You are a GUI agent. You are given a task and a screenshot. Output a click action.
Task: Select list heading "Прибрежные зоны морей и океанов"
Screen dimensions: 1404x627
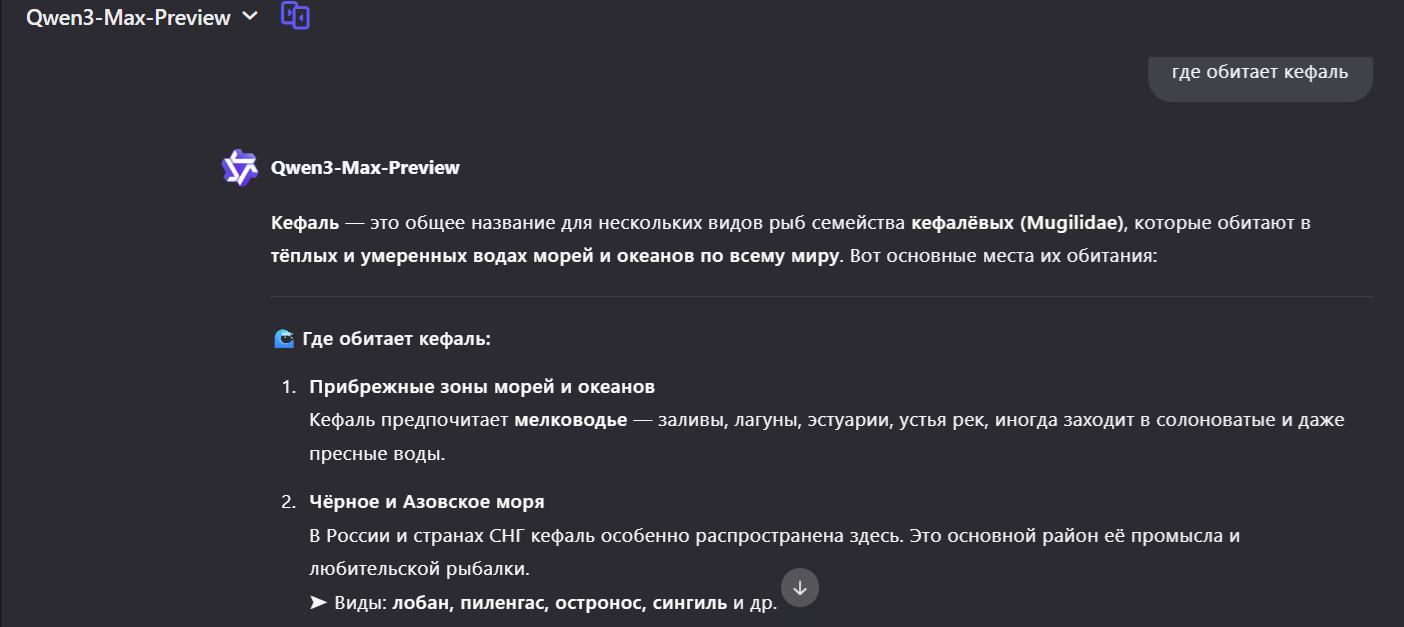[x=482, y=386]
